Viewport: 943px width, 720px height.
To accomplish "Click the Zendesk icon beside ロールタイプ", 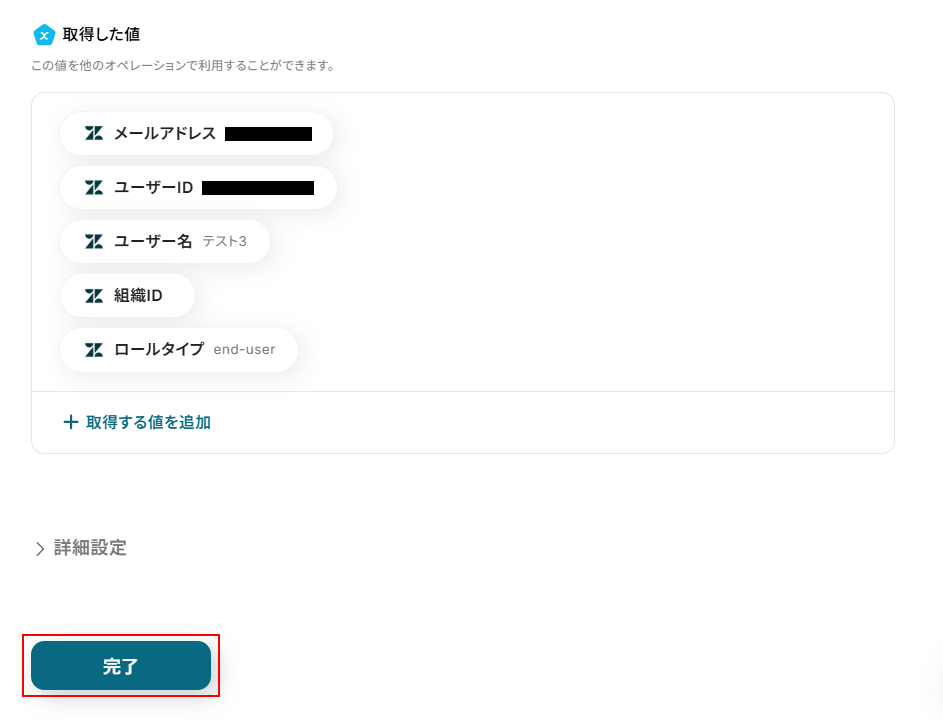I will click(x=94, y=349).
